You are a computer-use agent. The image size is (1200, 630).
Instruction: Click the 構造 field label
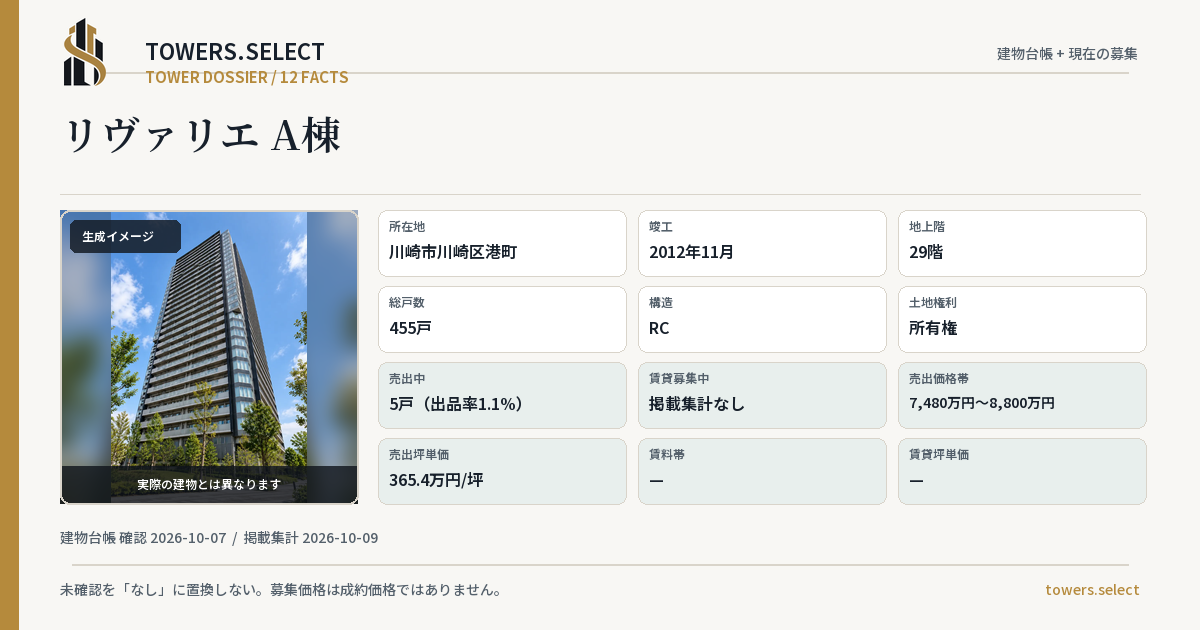[x=661, y=303]
